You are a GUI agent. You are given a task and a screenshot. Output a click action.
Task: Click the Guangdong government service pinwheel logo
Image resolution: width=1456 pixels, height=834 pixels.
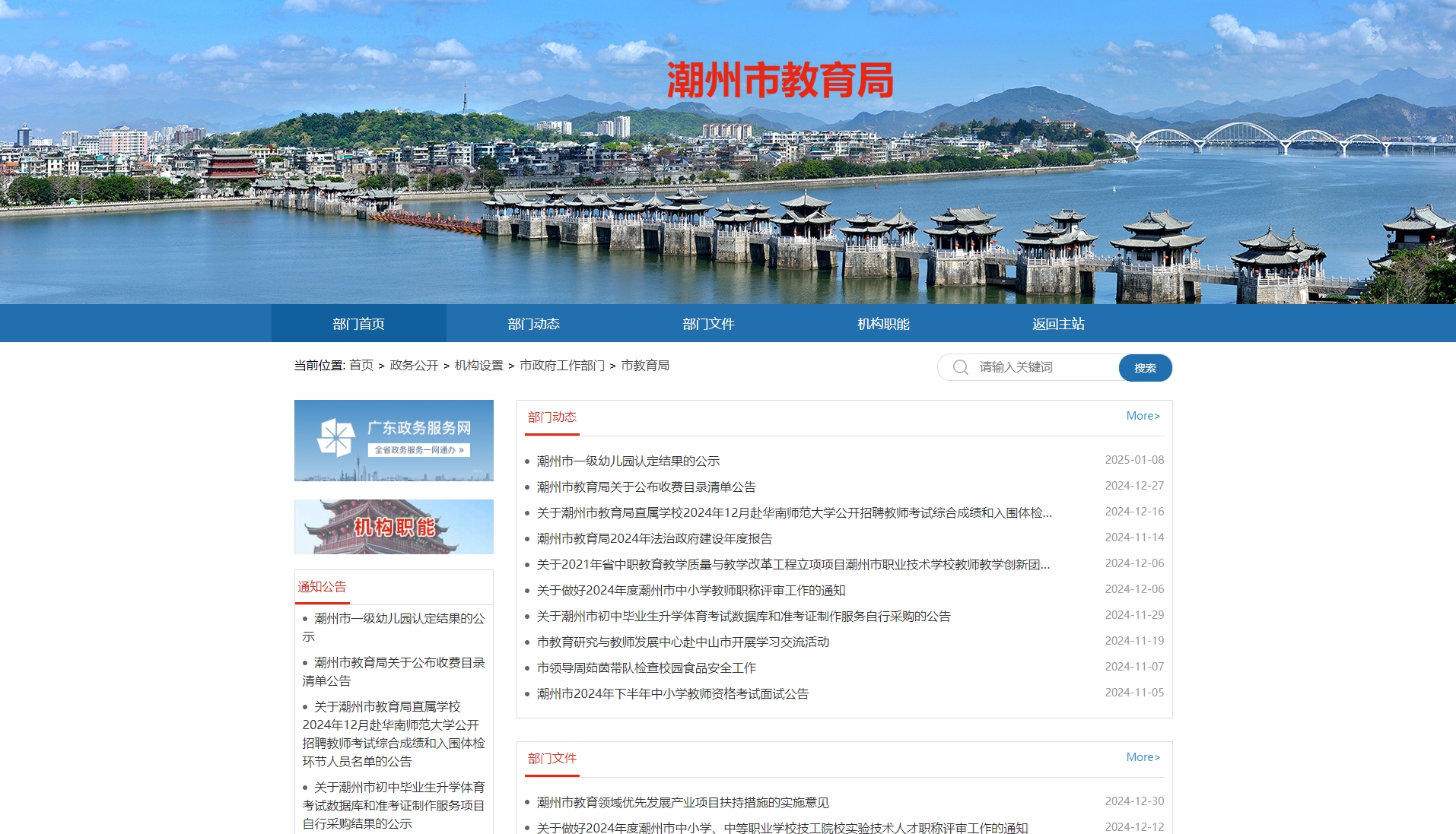point(335,437)
